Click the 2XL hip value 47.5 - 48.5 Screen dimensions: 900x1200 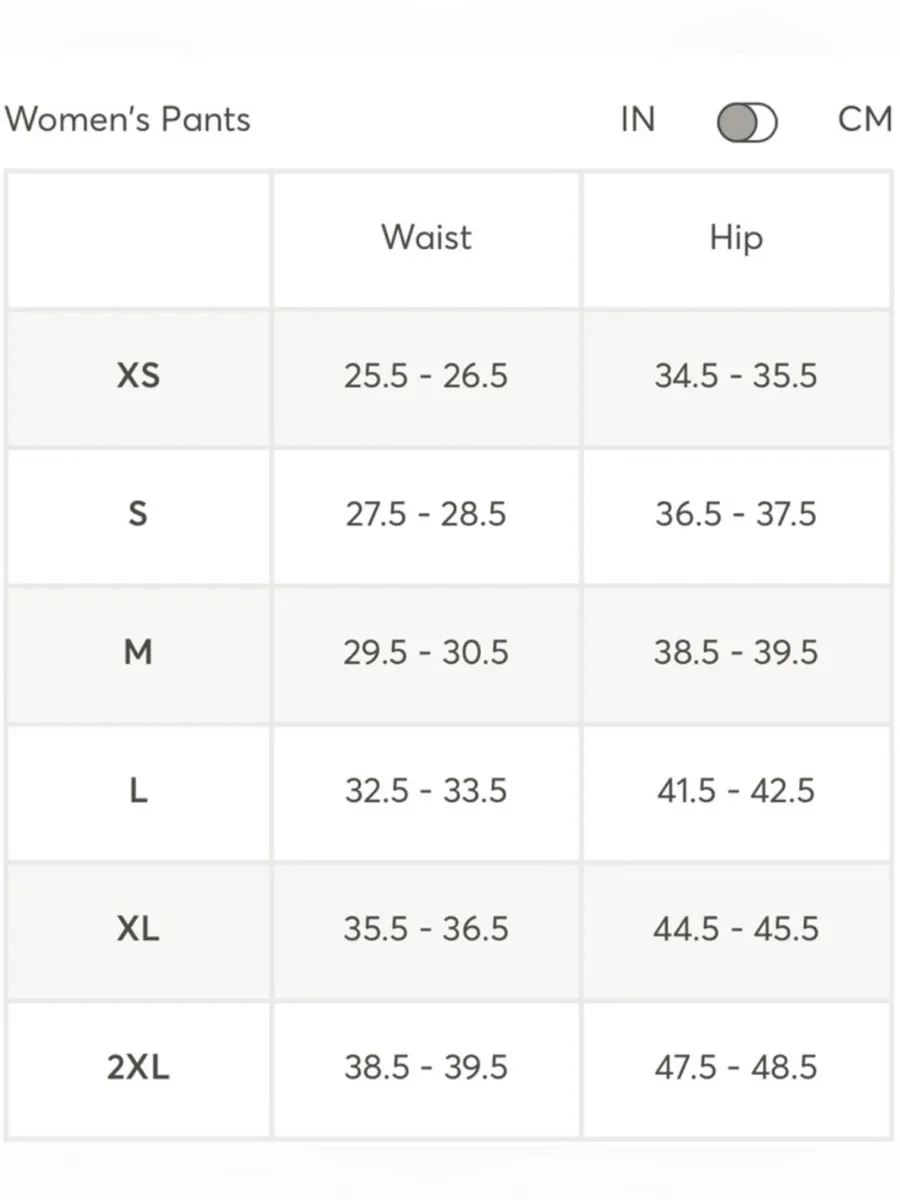736,1067
